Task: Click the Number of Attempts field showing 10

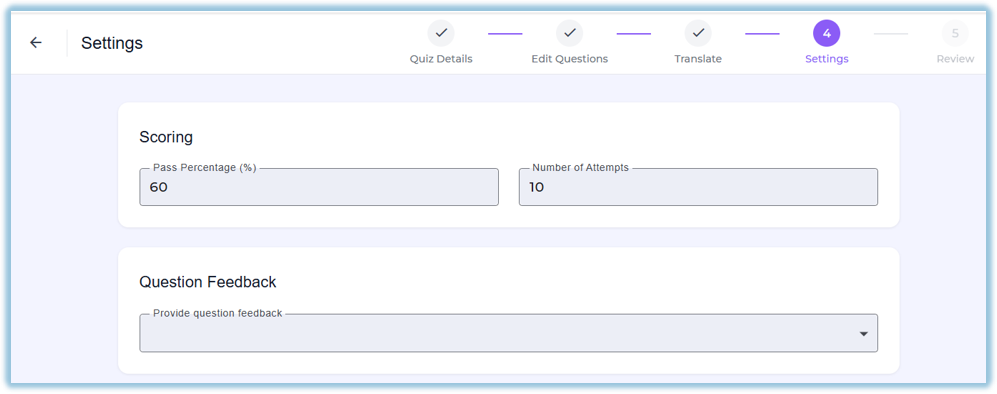Action: 698,187
